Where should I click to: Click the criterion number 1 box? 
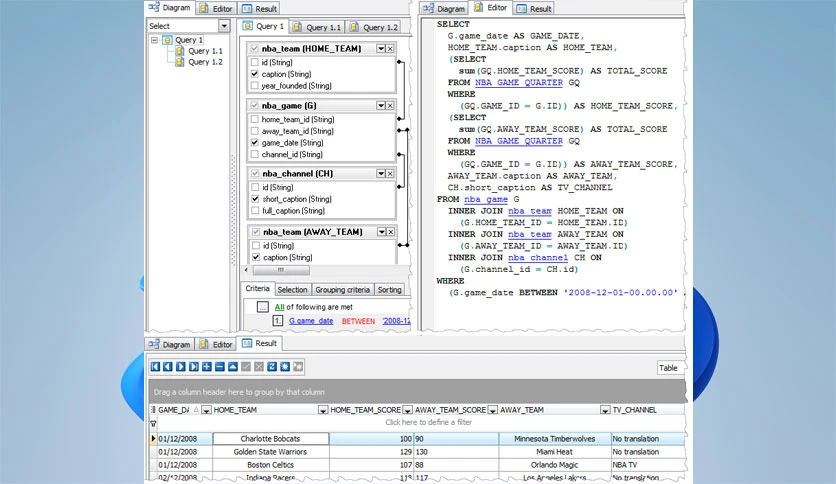click(278, 321)
